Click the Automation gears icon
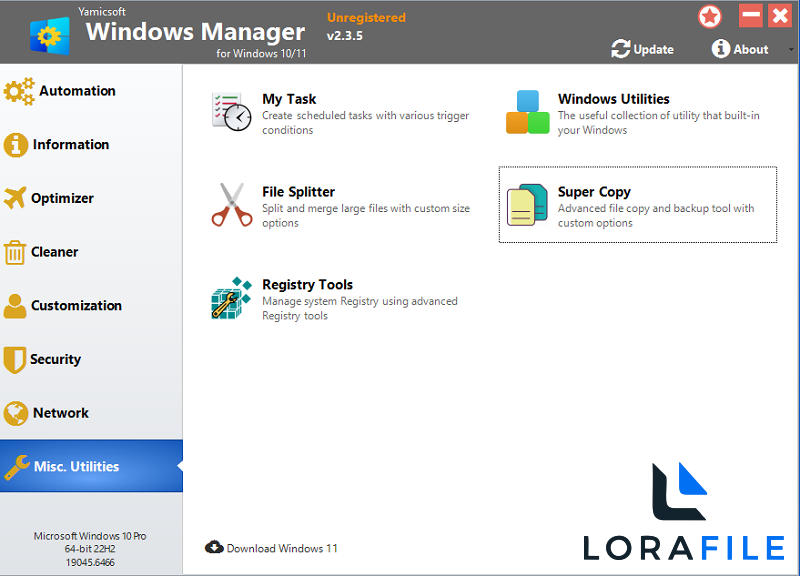Image resolution: width=800 pixels, height=576 pixels. (17, 90)
